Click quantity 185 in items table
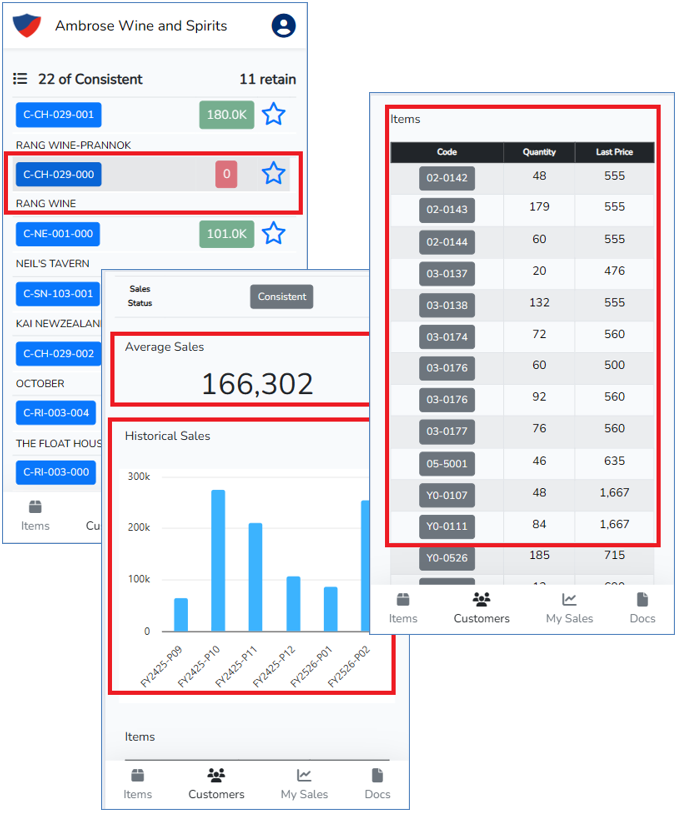This screenshot has height=813, width=677. (539, 555)
